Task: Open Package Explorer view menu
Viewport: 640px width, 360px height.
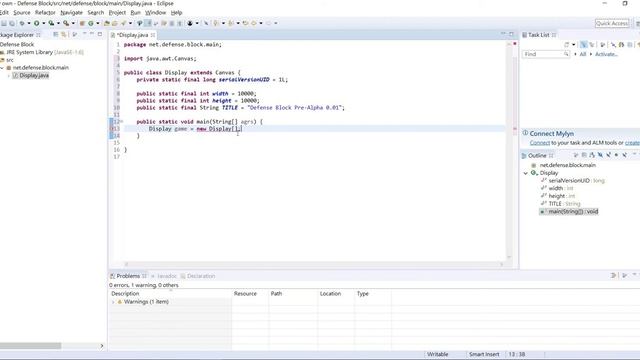Action: coord(84,34)
